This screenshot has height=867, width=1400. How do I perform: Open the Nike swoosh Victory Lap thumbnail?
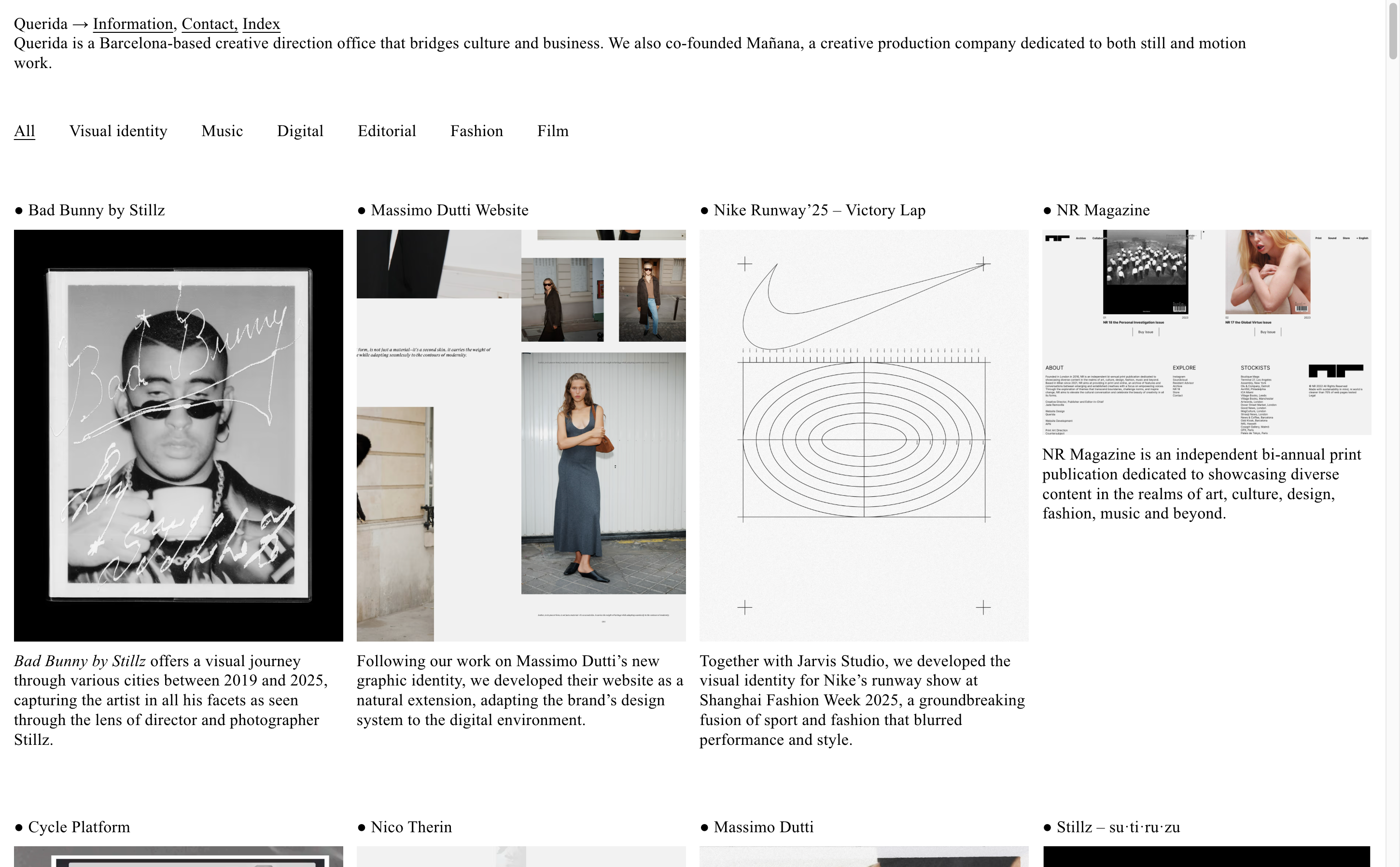pyautogui.click(x=863, y=435)
